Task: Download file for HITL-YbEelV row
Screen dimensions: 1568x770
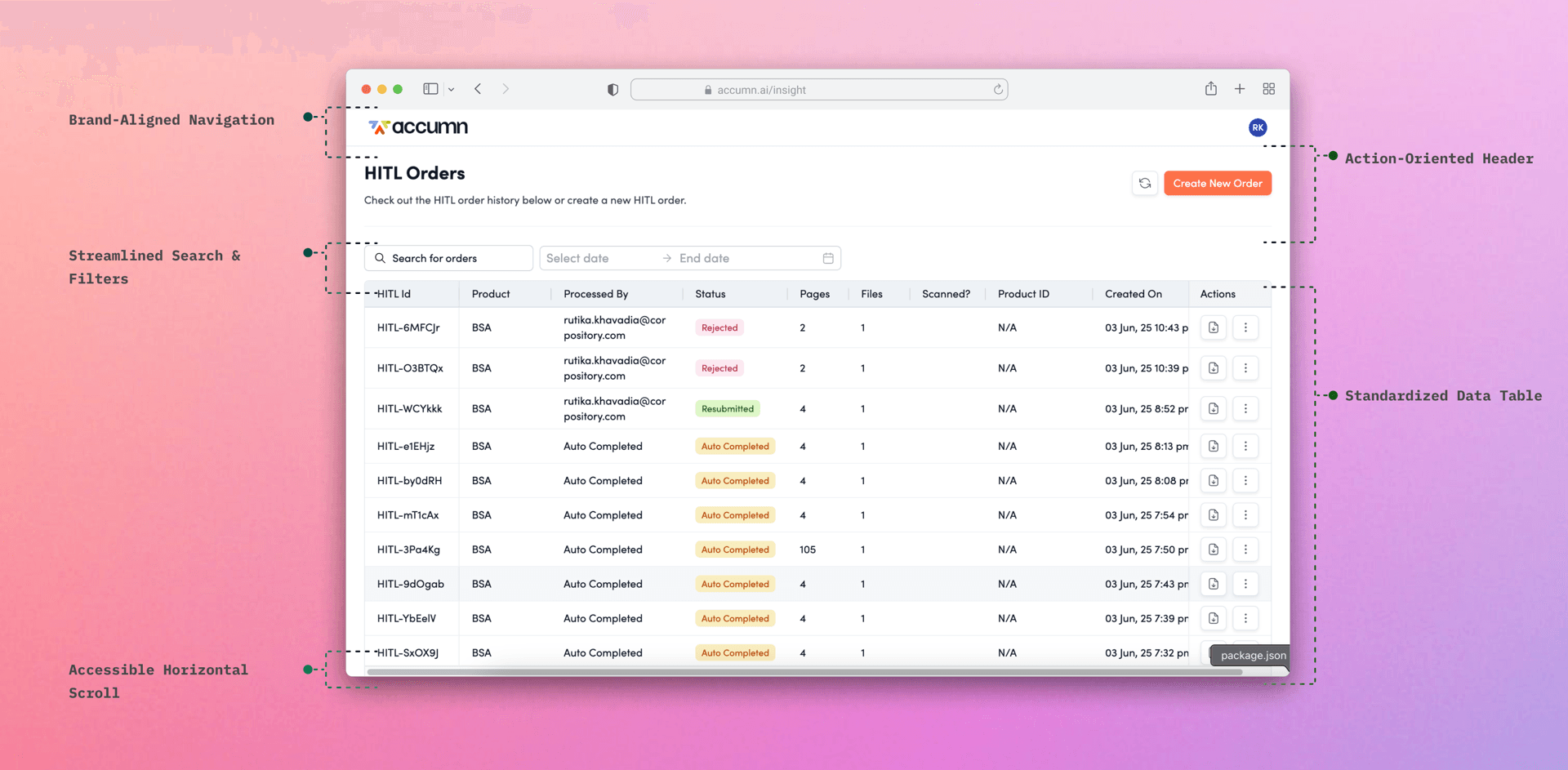Action: click(1214, 618)
